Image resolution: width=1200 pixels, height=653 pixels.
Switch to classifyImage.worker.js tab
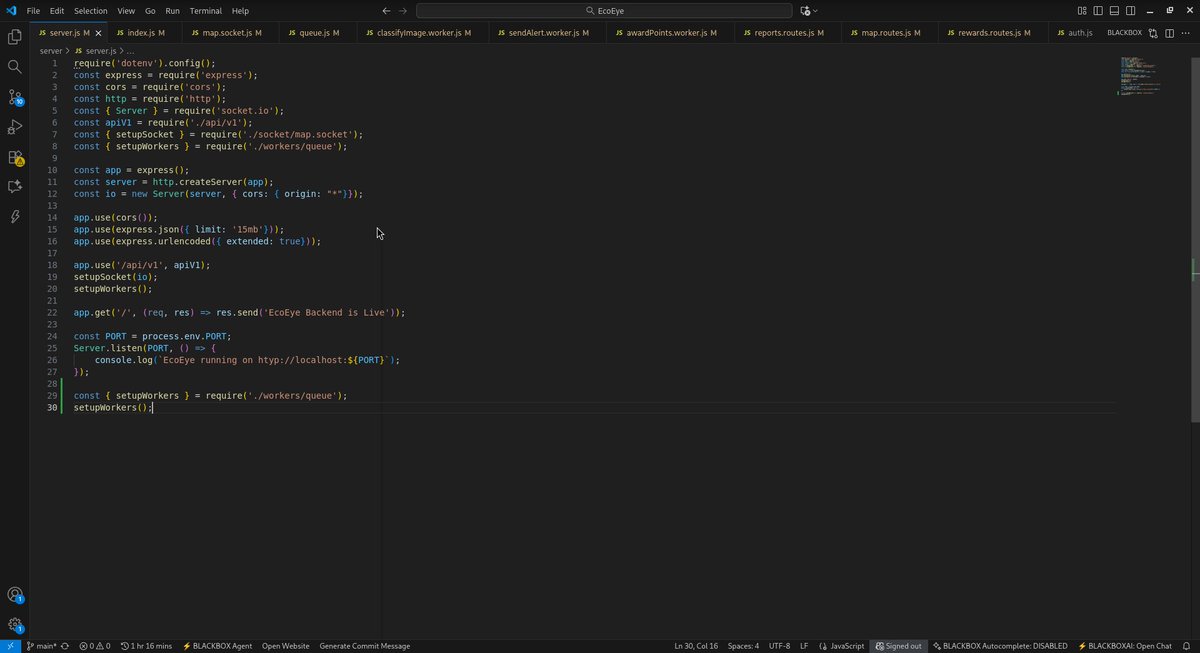coord(423,33)
